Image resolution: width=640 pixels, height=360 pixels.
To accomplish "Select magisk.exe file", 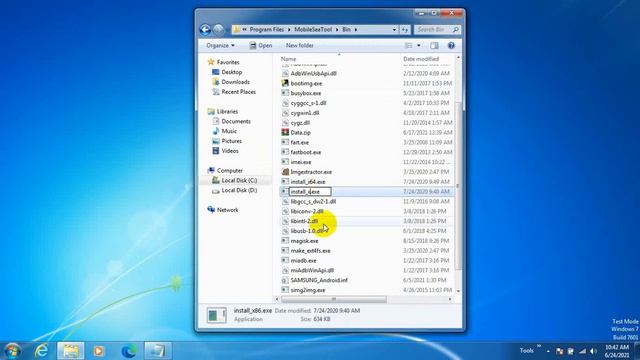I will point(304,241).
